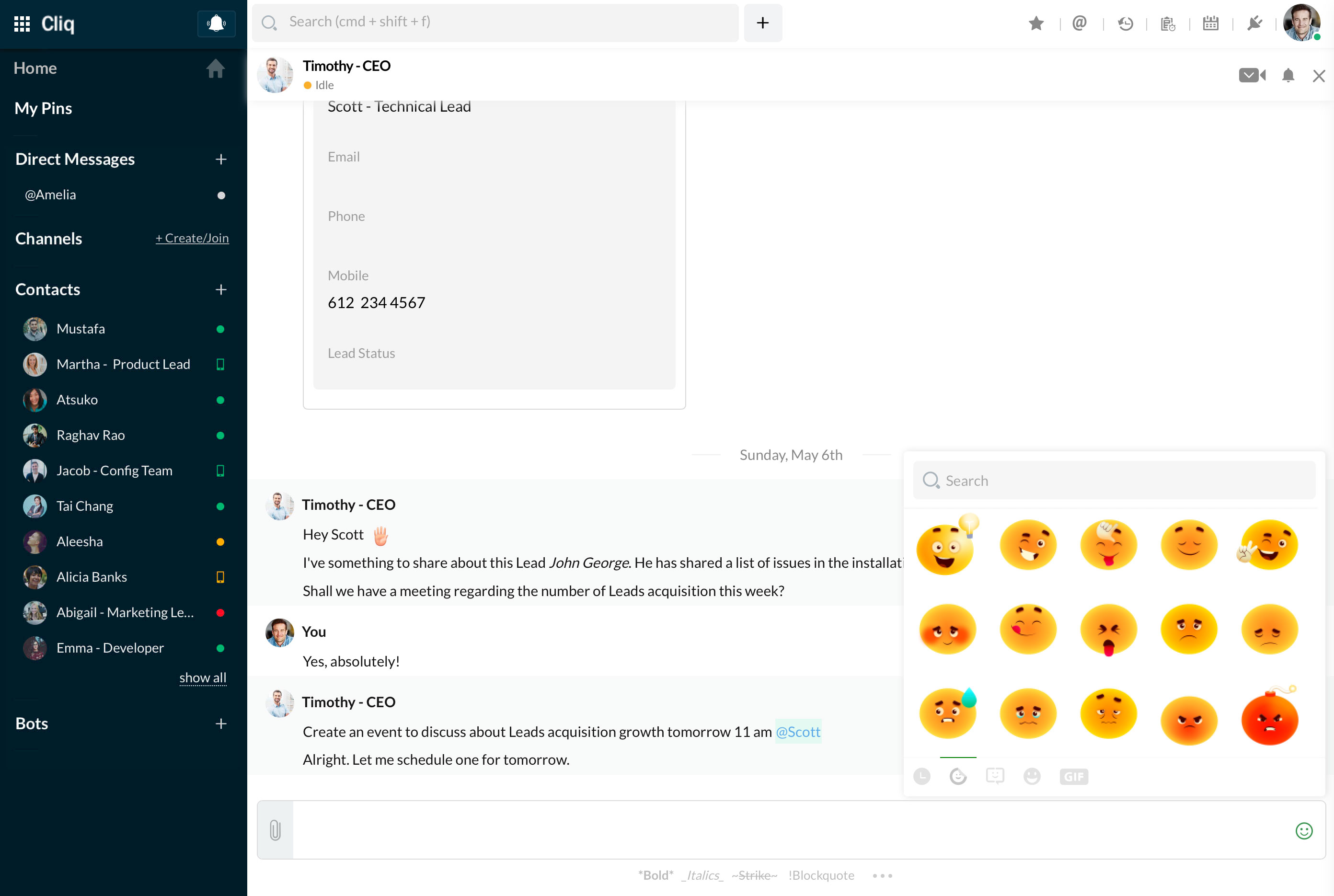Open mentions @ icon in top bar
The width and height of the screenshot is (1334, 896).
tap(1079, 23)
